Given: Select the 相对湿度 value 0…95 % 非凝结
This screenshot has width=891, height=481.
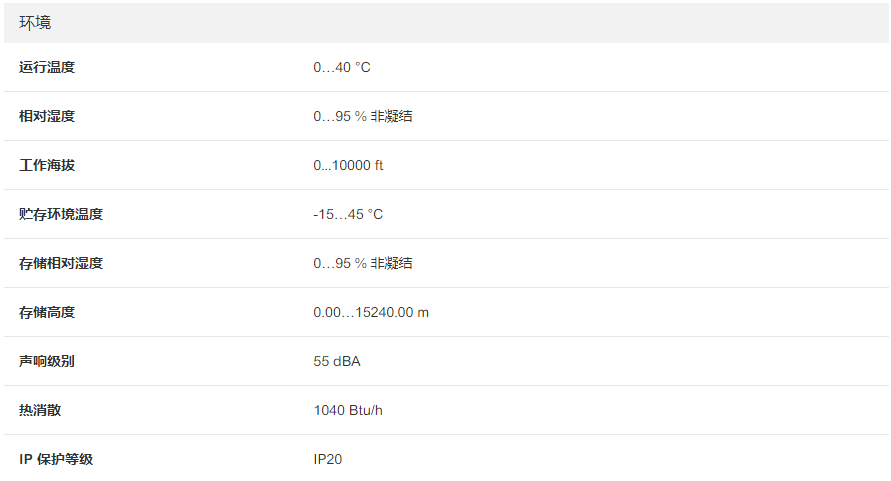Looking at the screenshot, I should 362,116.
